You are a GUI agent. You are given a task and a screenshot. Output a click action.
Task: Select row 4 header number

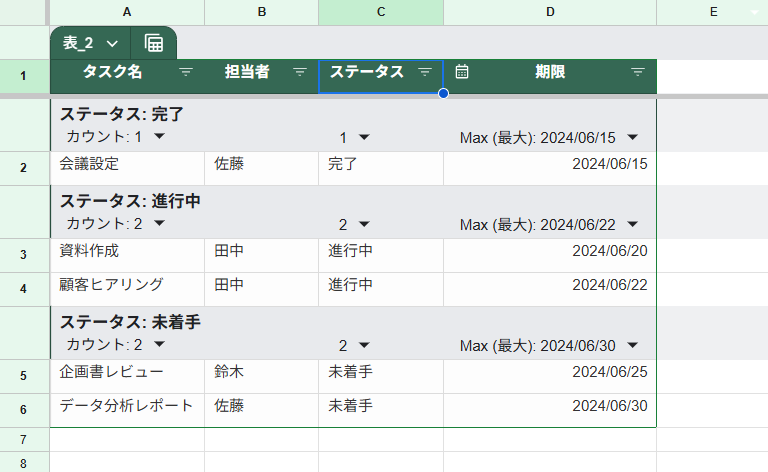click(x=23, y=289)
